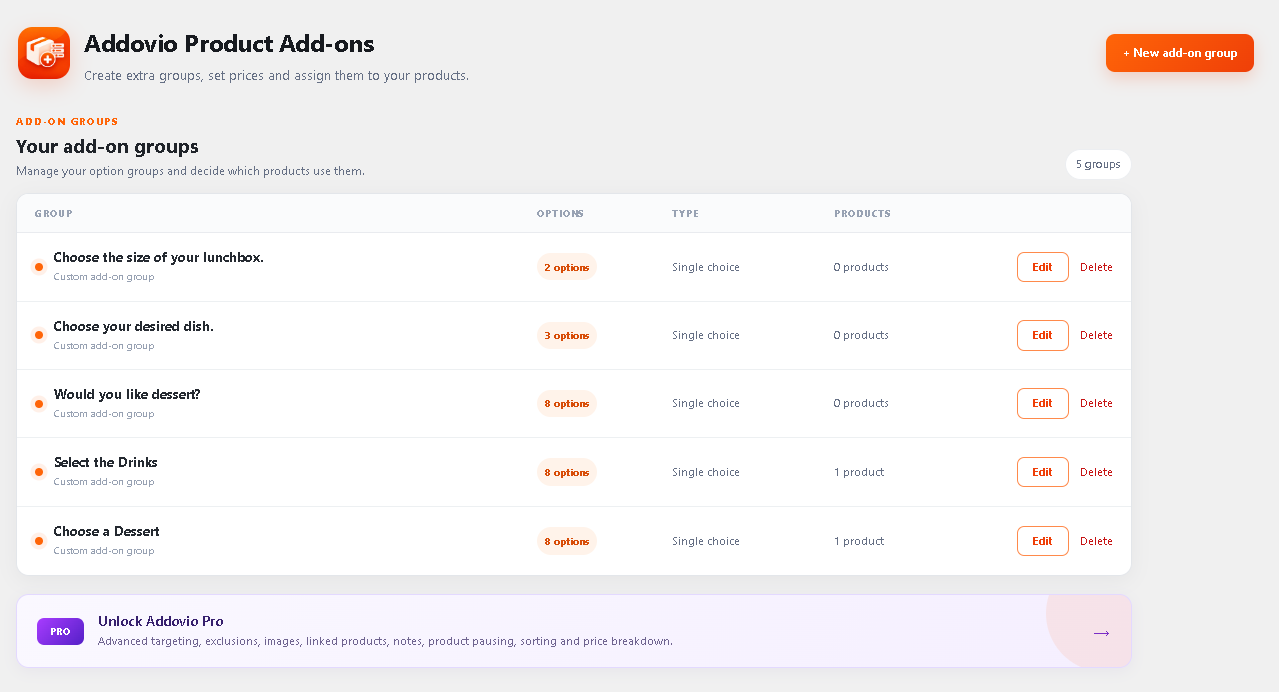Viewport: 1279px width, 692px height.
Task: Click 'Single choice' in the lunchbox row
Action: (x=706, y=267)
